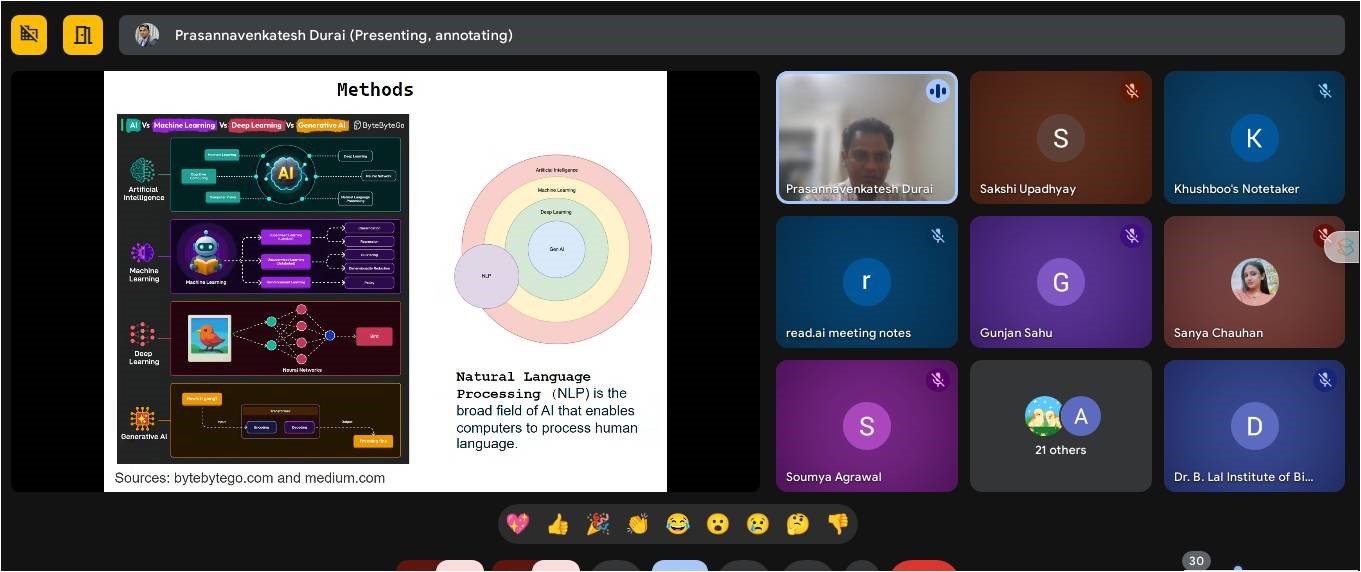
Task: Send the crying face reaction
Action: pyautogui.click(x=758, y=523)
